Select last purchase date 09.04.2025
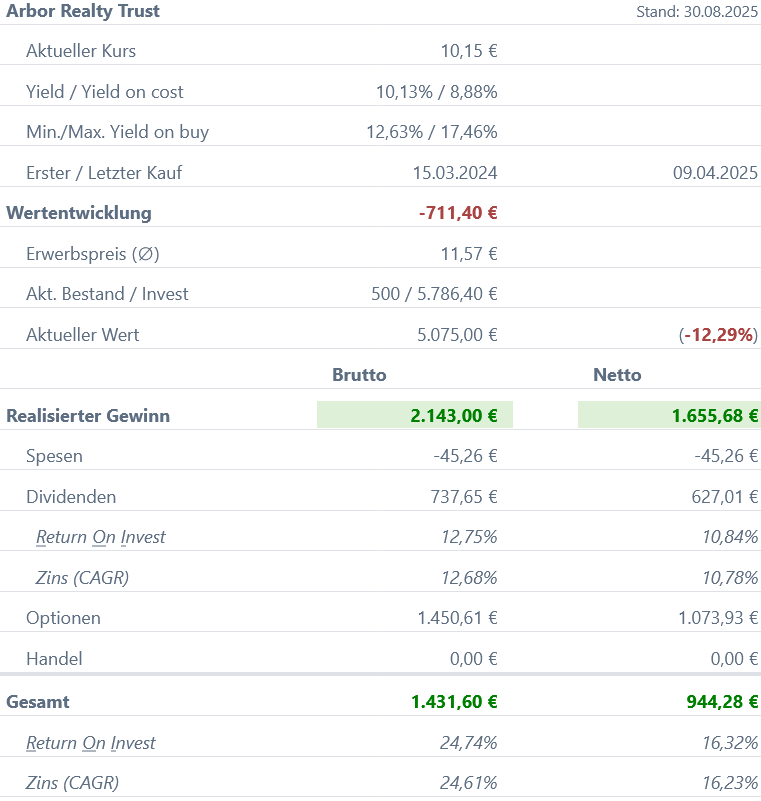 click(715, 173)
